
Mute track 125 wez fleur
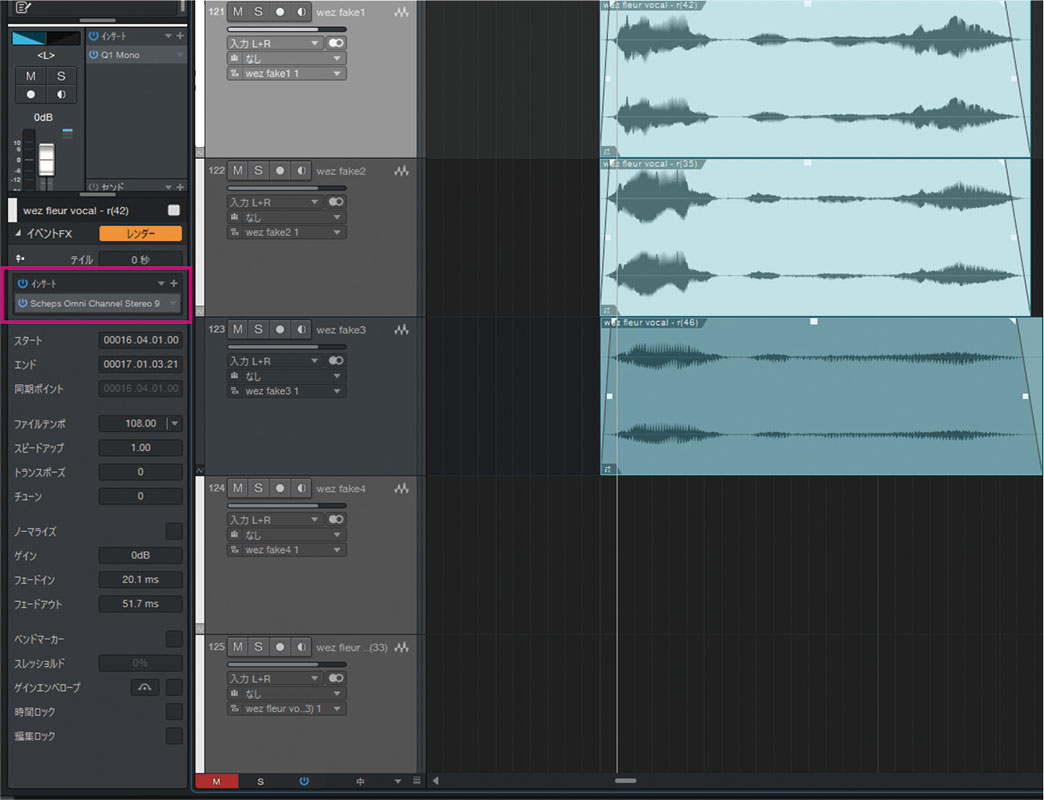click(238, 647)
